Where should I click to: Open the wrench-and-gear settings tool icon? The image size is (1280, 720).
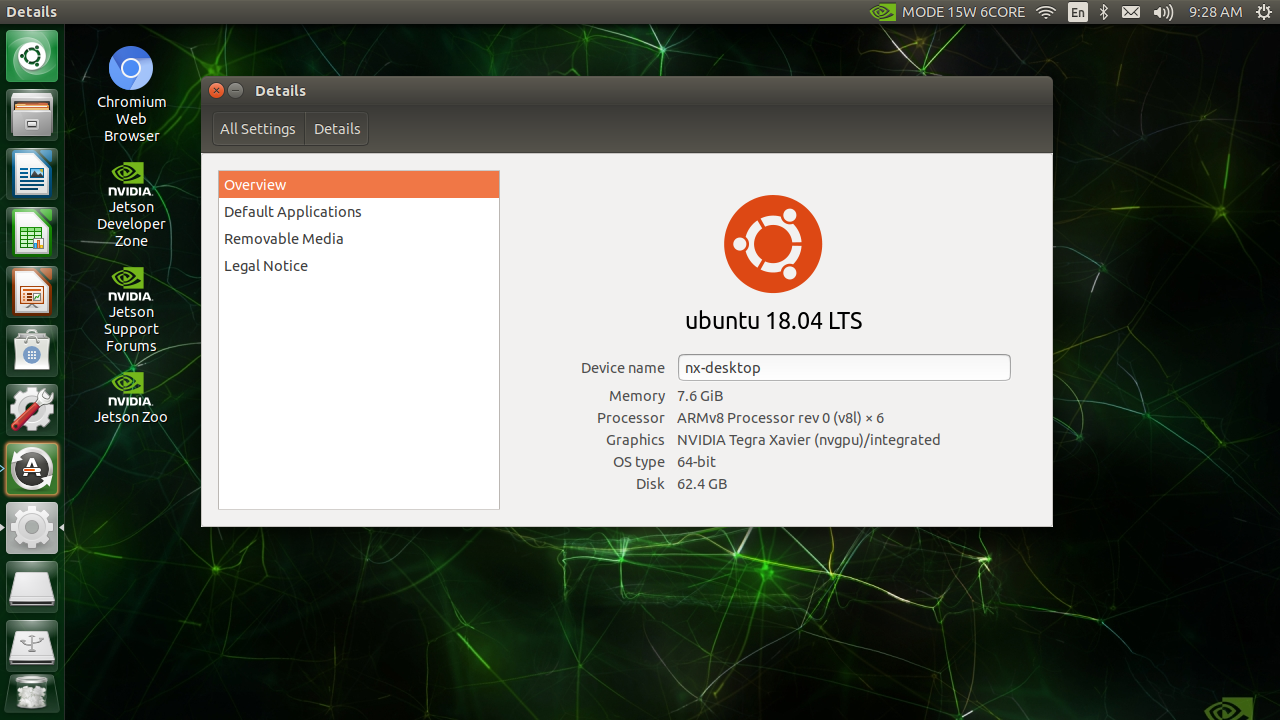(32, 410)
